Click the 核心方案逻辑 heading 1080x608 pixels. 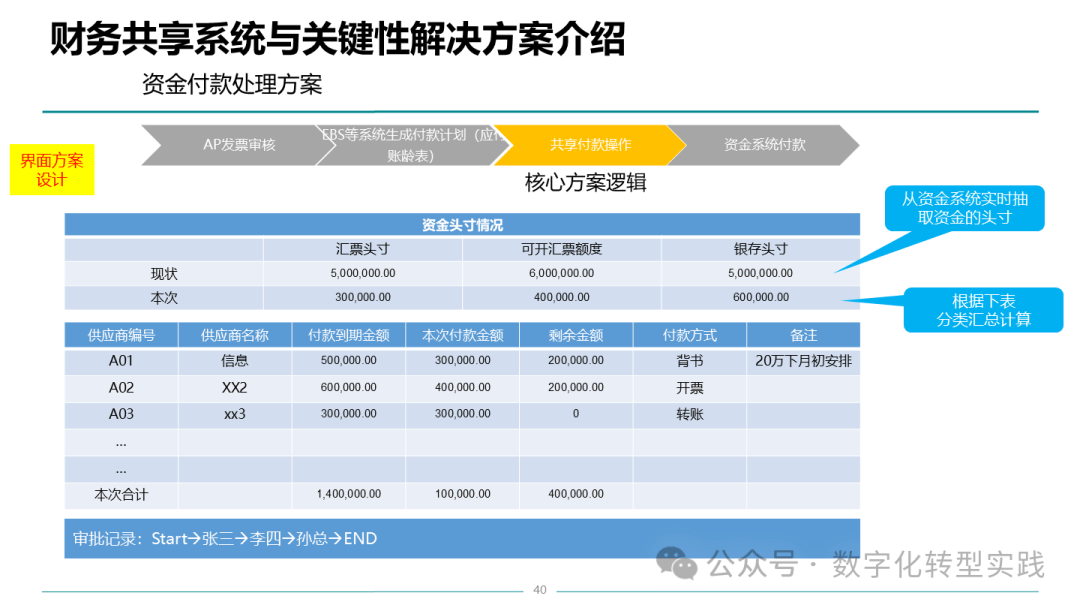tap(585, 183)
